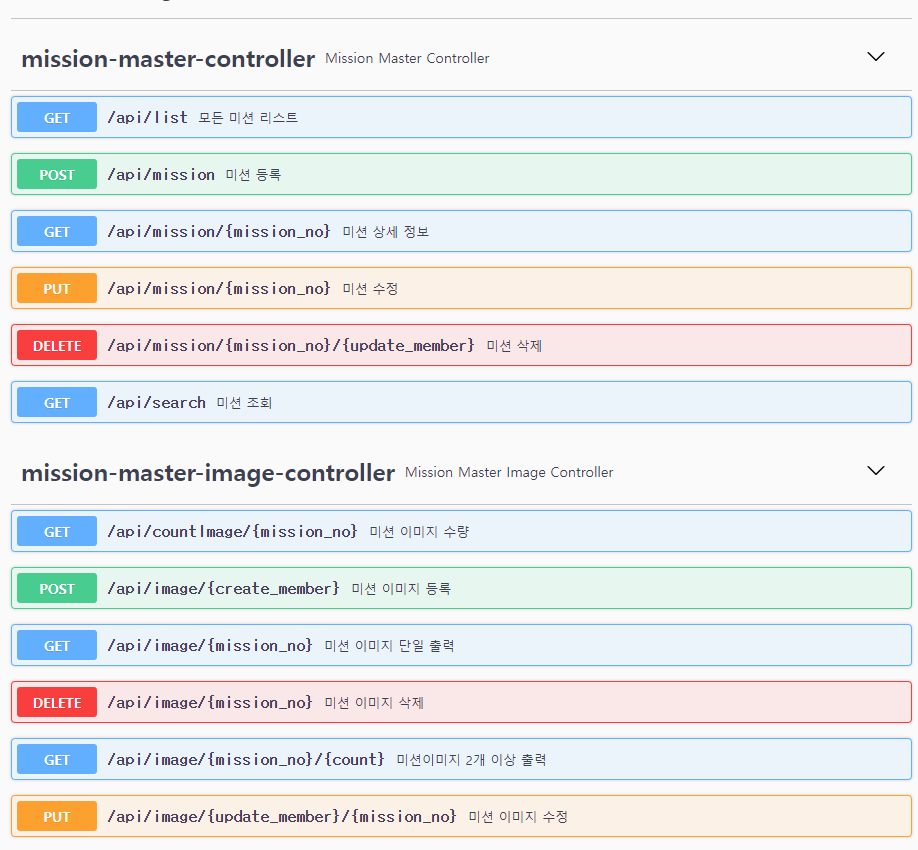Expand the /api/countImage/{mission_no} endpoint

coord(460,531)
